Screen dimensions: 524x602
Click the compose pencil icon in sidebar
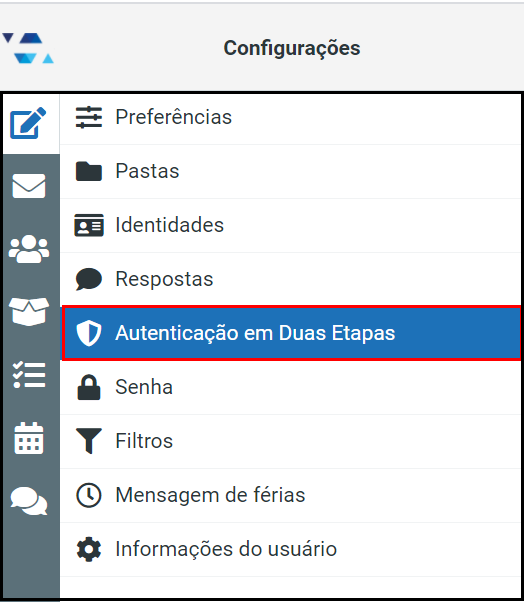pyautogui.click(x=29, y=123)
